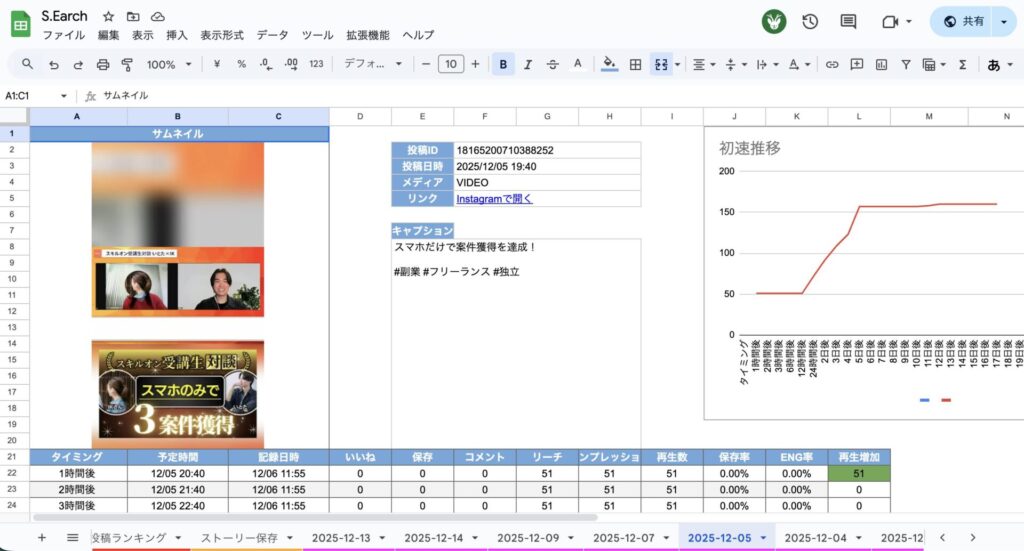Image resolution: width=1024 pixels, height=551 pixels.
Task: Click the 共有 share button
Action: pos(963,21)
